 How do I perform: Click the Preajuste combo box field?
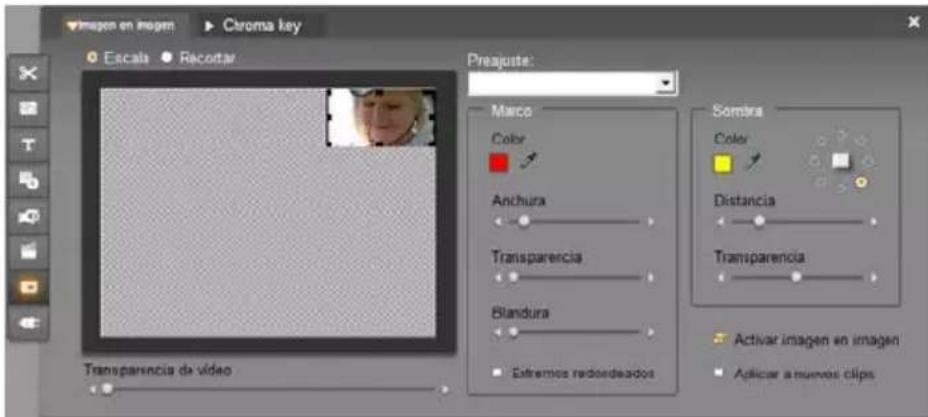pyautogui.click(x=572, y=84)
